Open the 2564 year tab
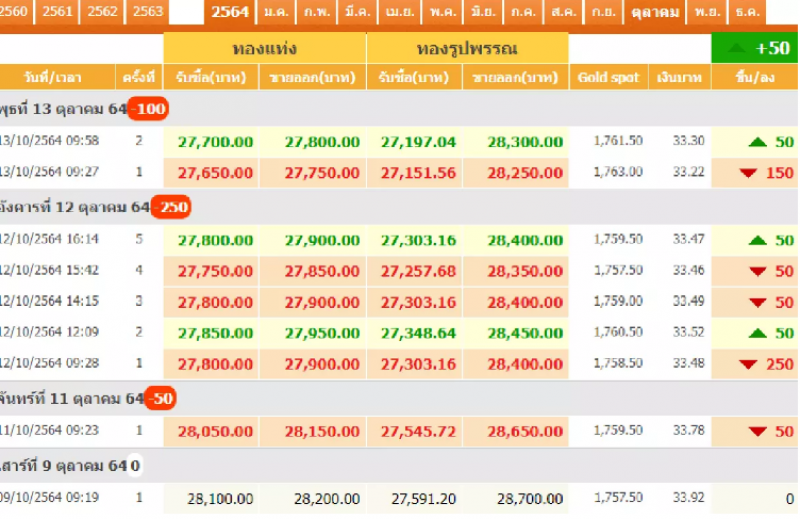Image resolution: width=800 pixels, height=519 pixels. tap(230, 12)
